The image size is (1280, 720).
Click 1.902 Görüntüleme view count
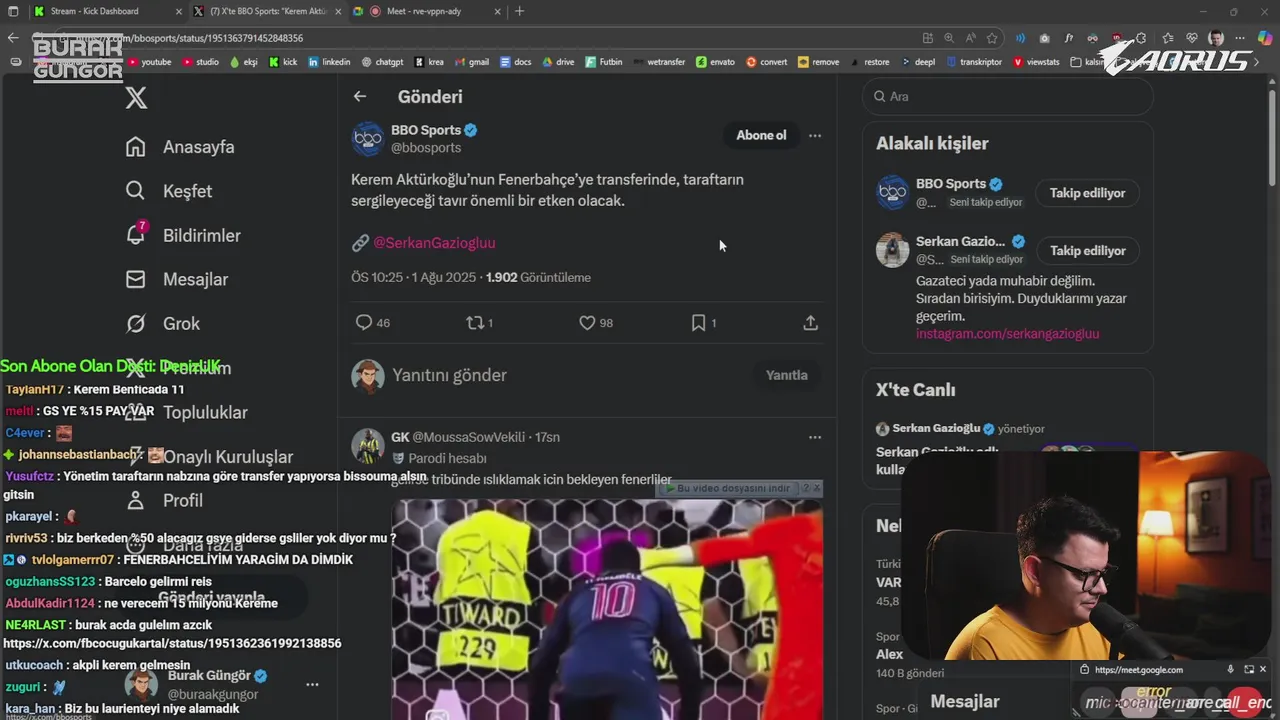pyautogui.click(x=538, y=277)
